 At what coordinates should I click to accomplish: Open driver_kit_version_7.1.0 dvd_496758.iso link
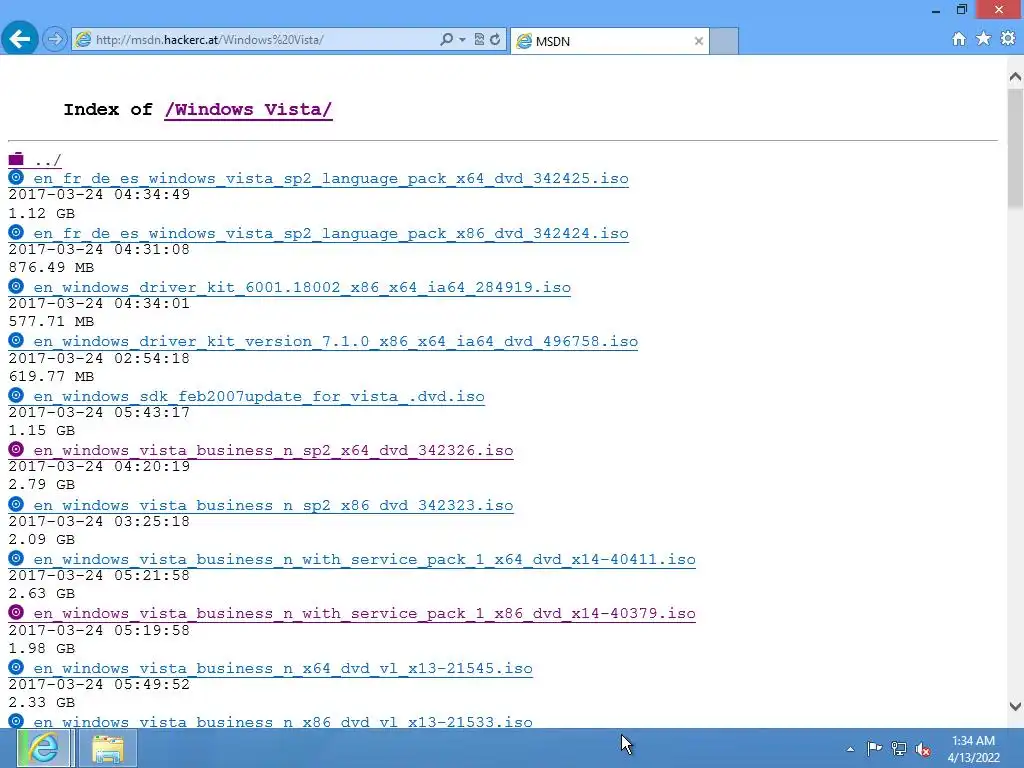(336, 342)
